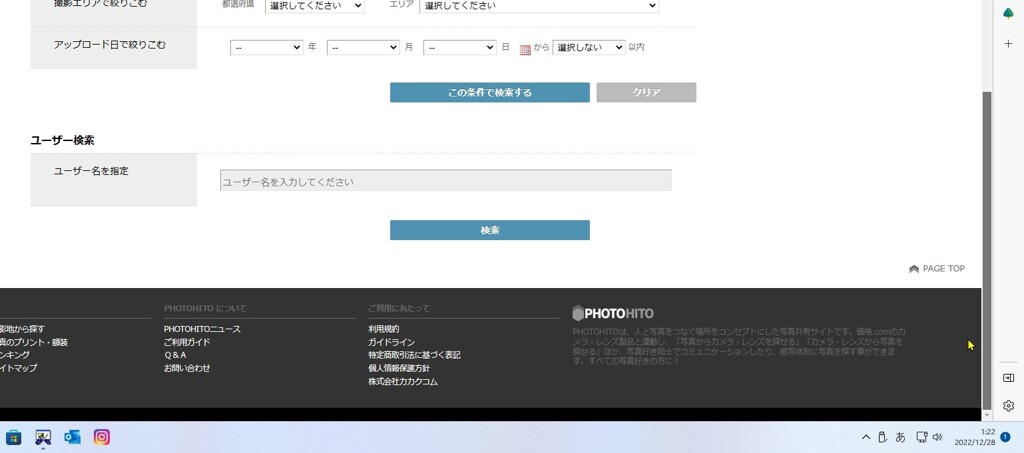Click the username input field

tap(445, 181)
